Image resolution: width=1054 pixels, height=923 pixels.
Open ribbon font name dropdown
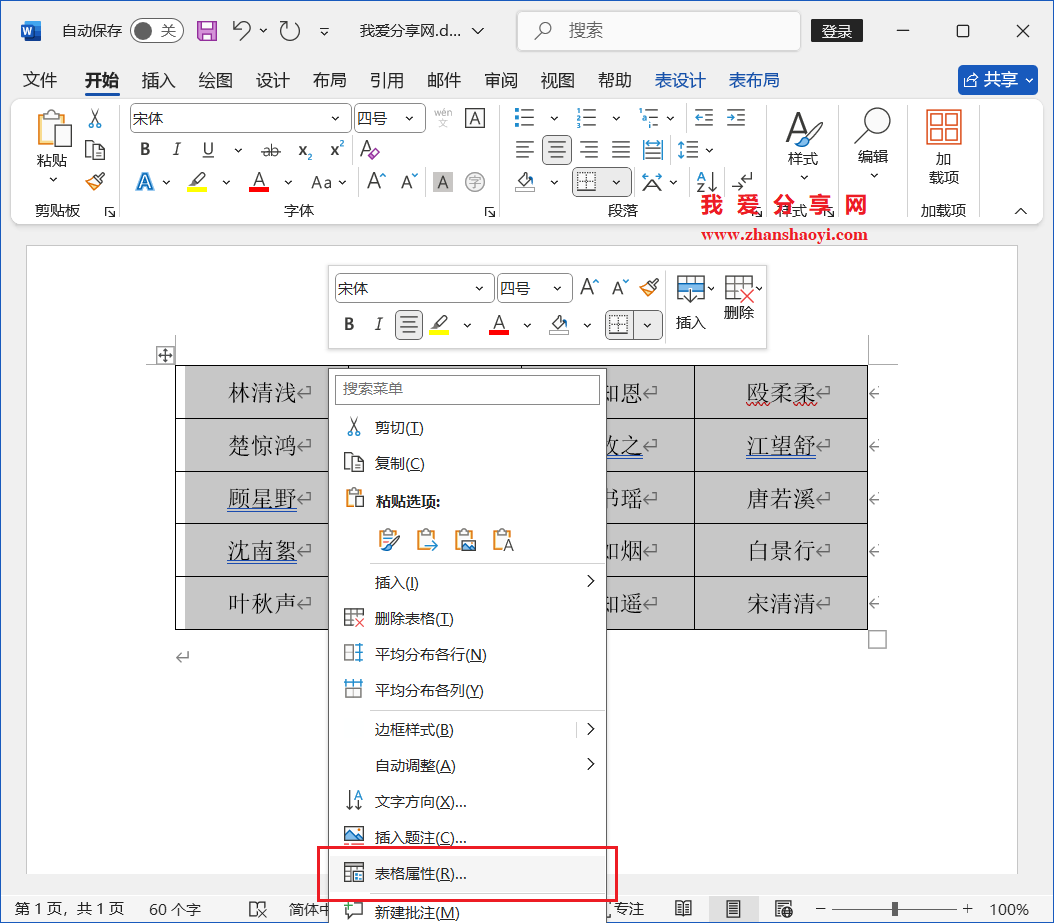click(x=335, y=119)
